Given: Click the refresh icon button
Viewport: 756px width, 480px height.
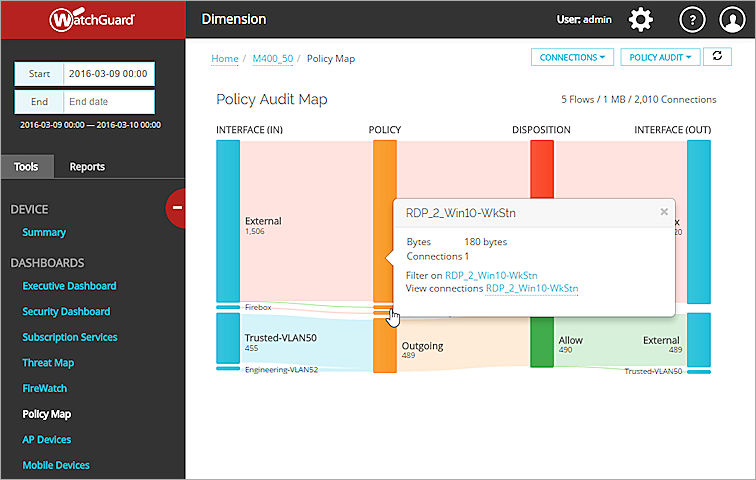Looking at the screenshot, I should (717, 57).
